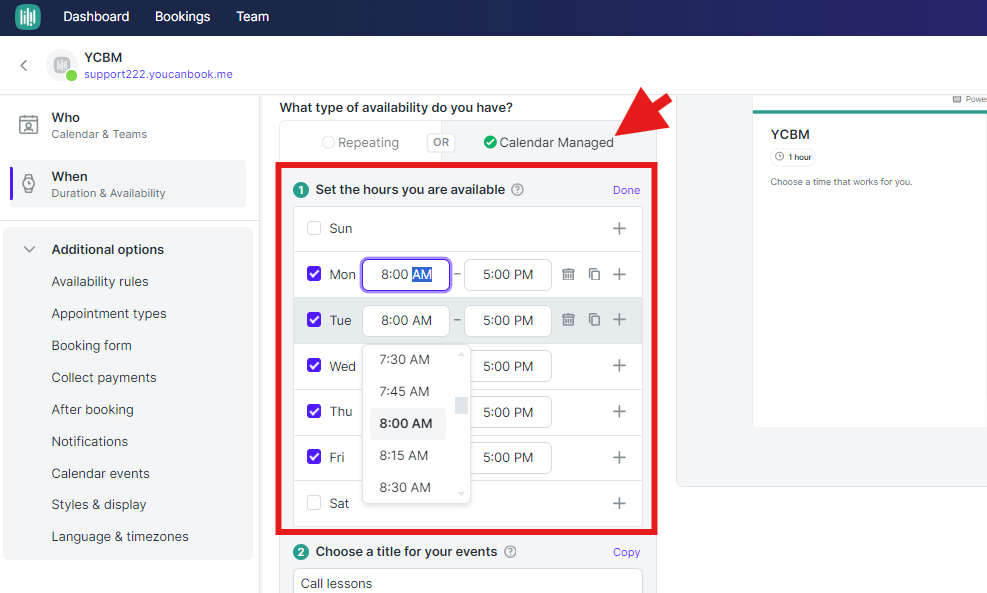Screen dimensions: 987x593
Task: Open the Bookings tab in top navigation
Action: (x=182, y=17)
